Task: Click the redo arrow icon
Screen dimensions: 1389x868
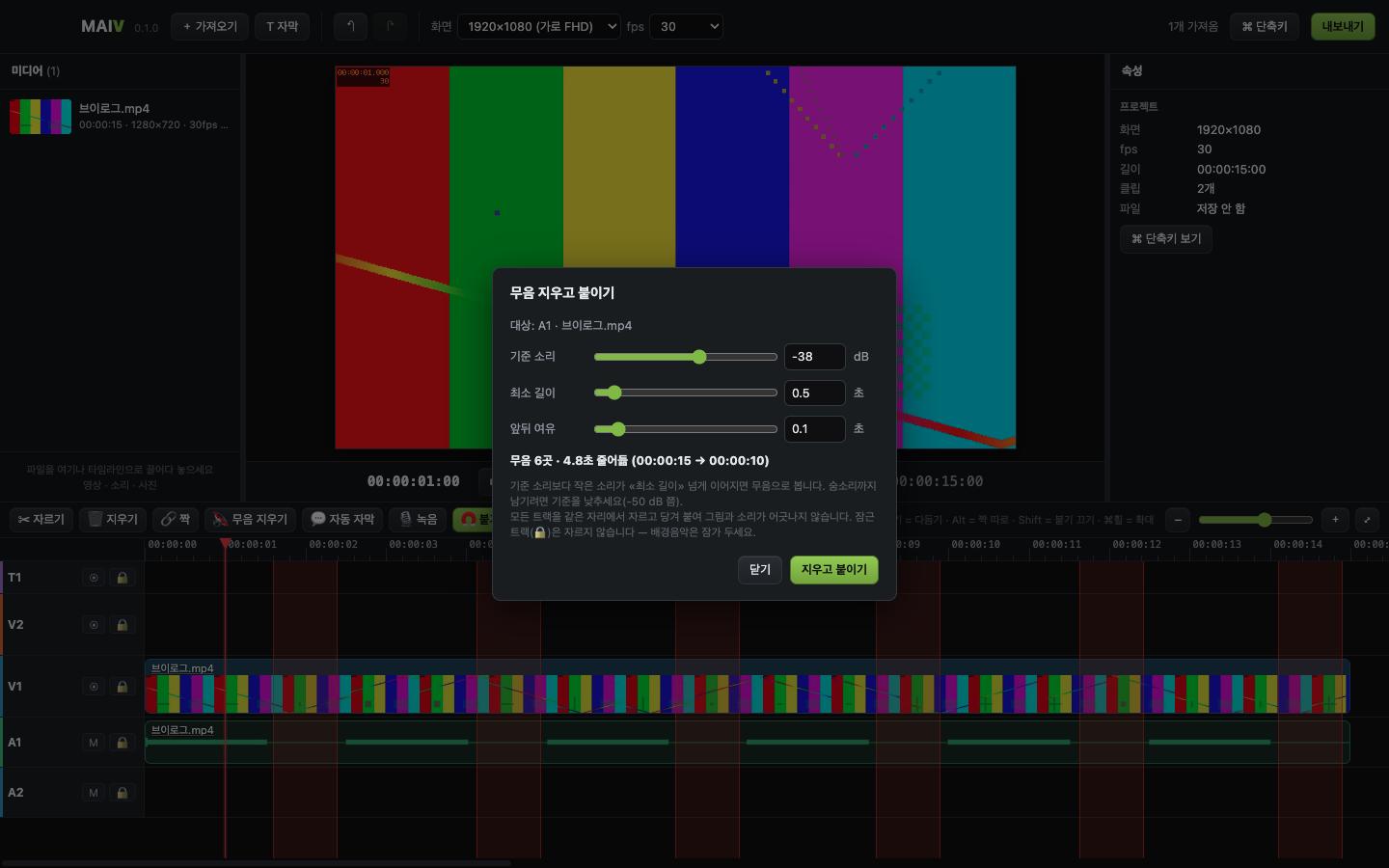Action: [390, 27]
